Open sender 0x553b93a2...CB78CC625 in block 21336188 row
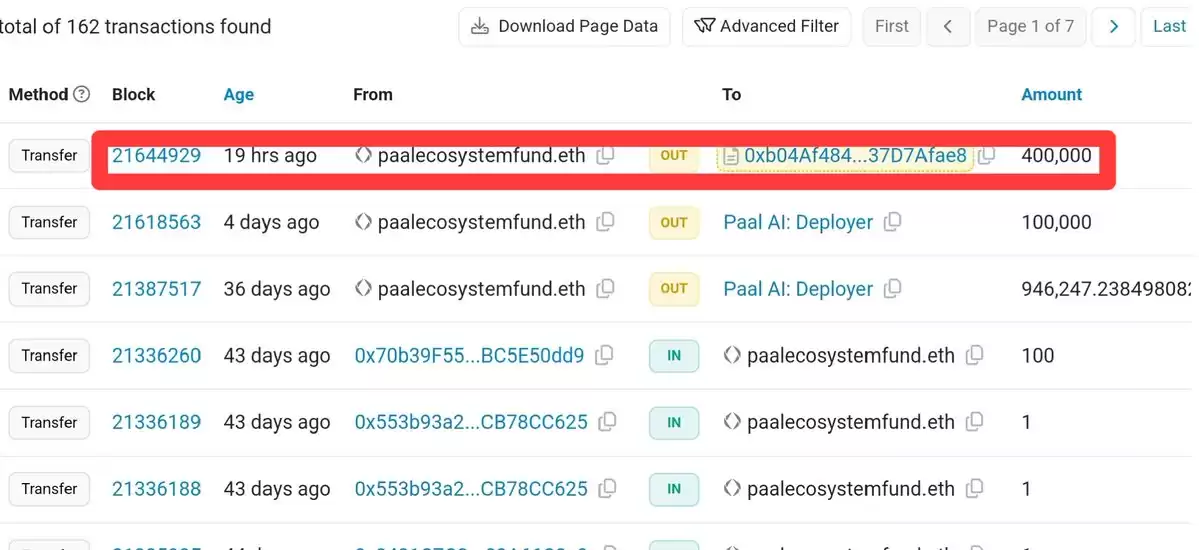1199x550 pixels. tap(471, 489)
